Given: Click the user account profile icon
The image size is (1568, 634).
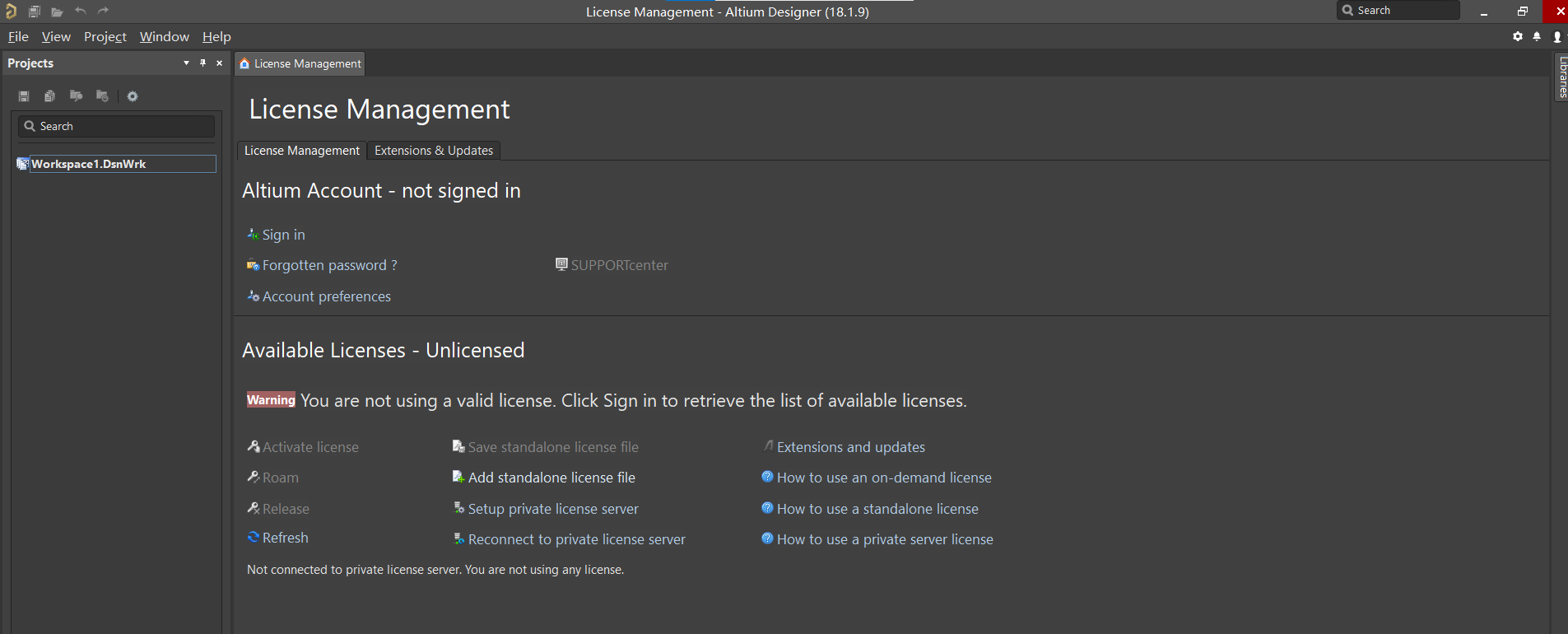Looking at the screenshot, I should (1556, 37).
